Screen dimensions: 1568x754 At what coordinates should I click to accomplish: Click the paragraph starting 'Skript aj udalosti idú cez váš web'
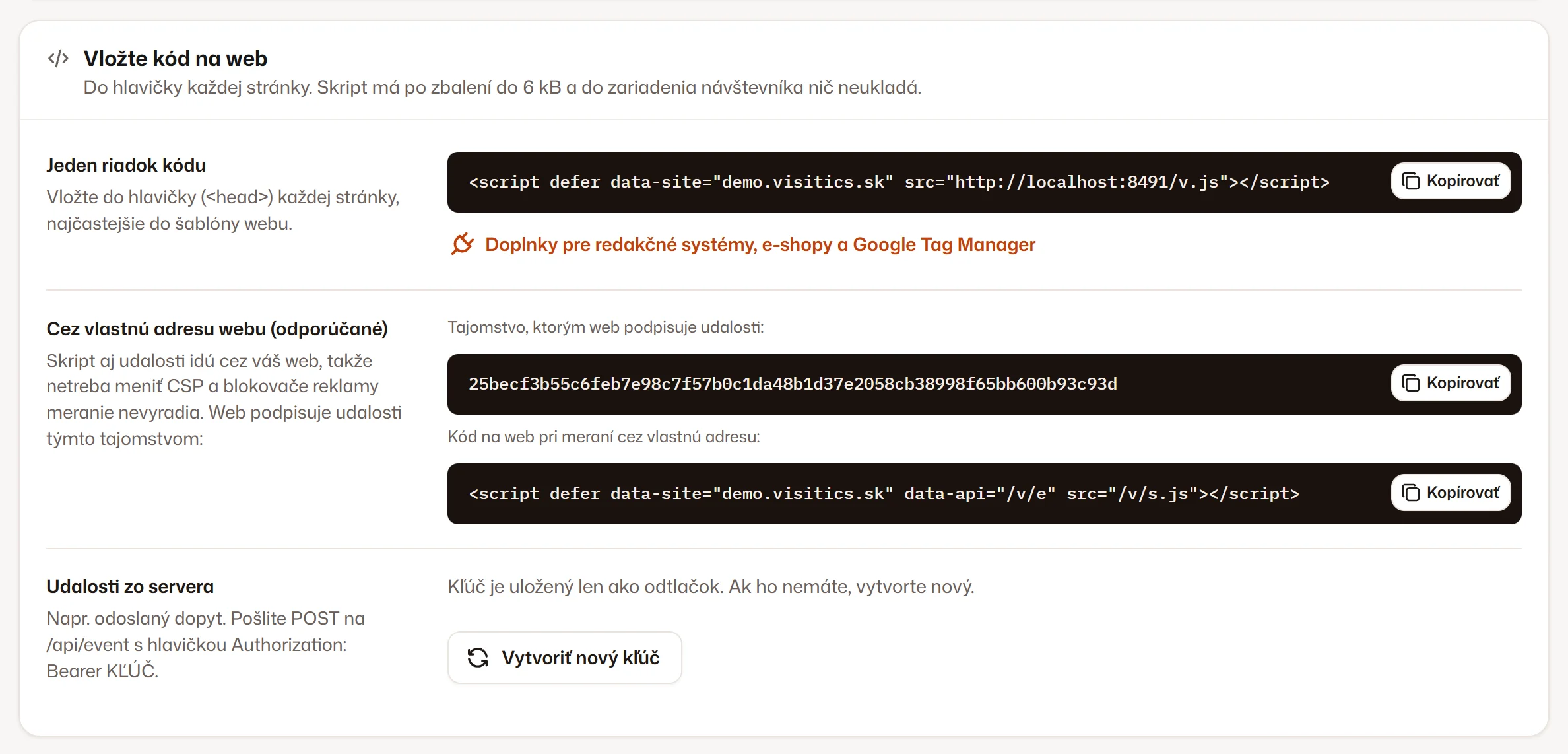[x=224, y=399]
